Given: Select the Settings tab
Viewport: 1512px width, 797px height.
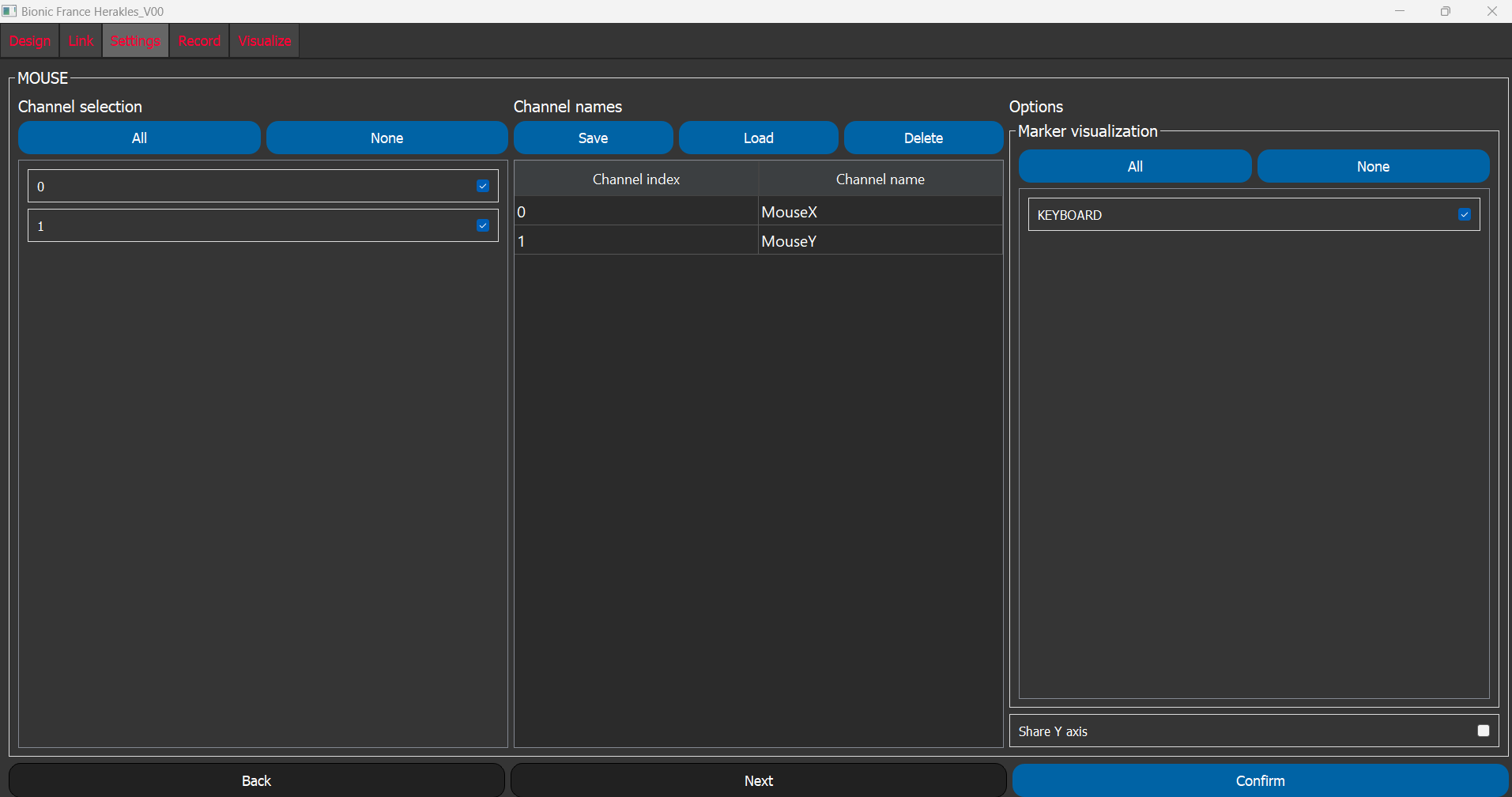Looking at the screenshot, I should [x=135, y=41].
